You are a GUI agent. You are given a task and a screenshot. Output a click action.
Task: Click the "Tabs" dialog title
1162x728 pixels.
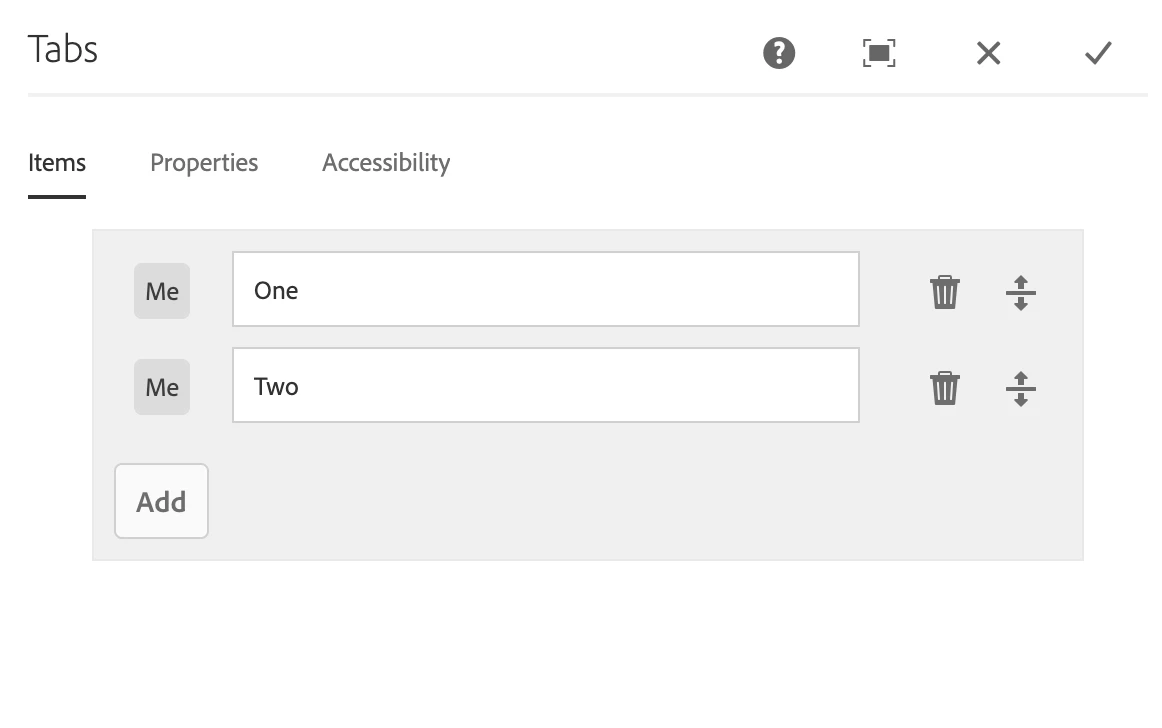click(x=63, y=50)
